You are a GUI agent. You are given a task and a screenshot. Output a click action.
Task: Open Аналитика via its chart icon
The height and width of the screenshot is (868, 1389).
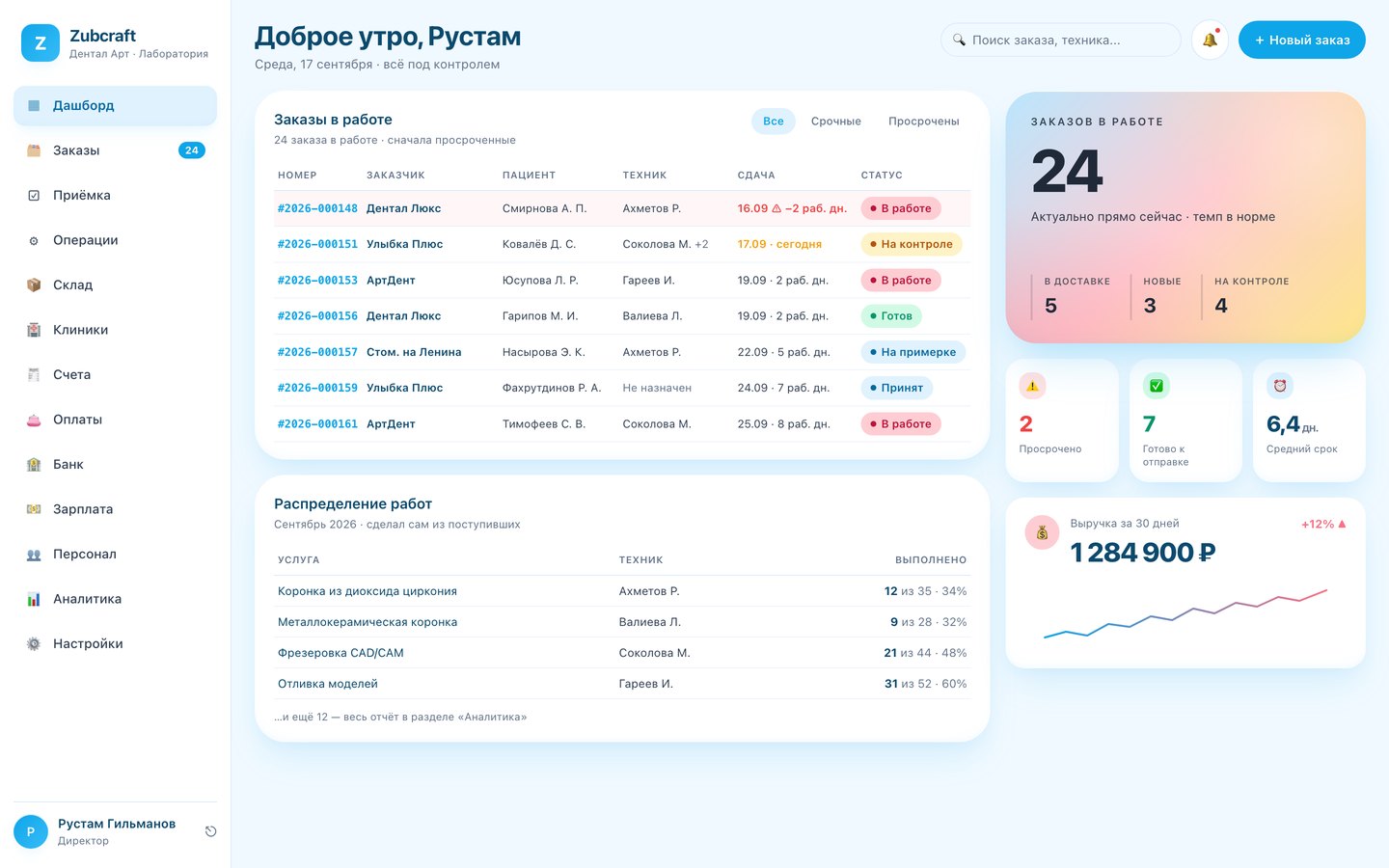click(x=34, y=599)
